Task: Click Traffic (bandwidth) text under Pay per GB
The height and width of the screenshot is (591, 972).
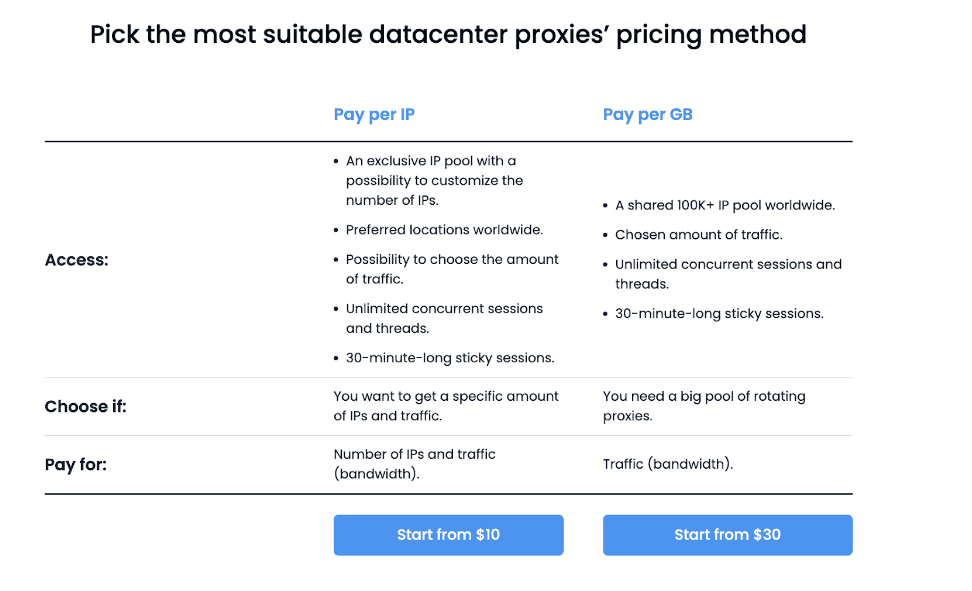Action: (x=668, y=464)
